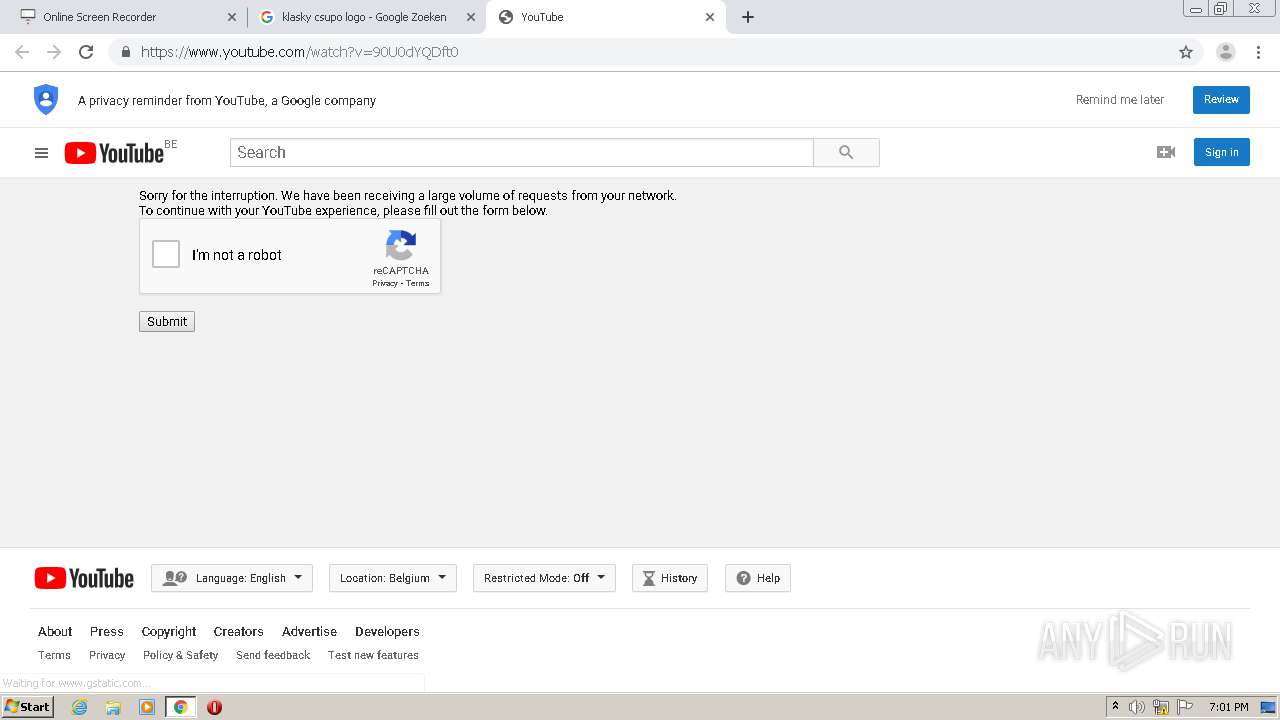Click the browser address bar URL
Viewport: 1280px width, 720px height.
coord(300,52)
